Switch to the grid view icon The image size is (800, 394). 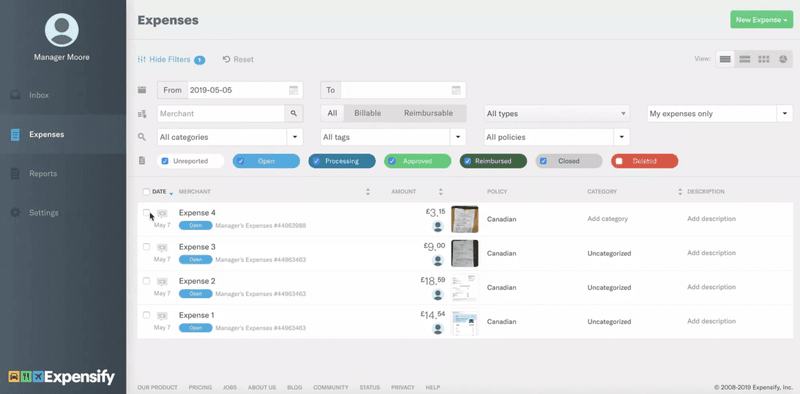click(764, 59)
